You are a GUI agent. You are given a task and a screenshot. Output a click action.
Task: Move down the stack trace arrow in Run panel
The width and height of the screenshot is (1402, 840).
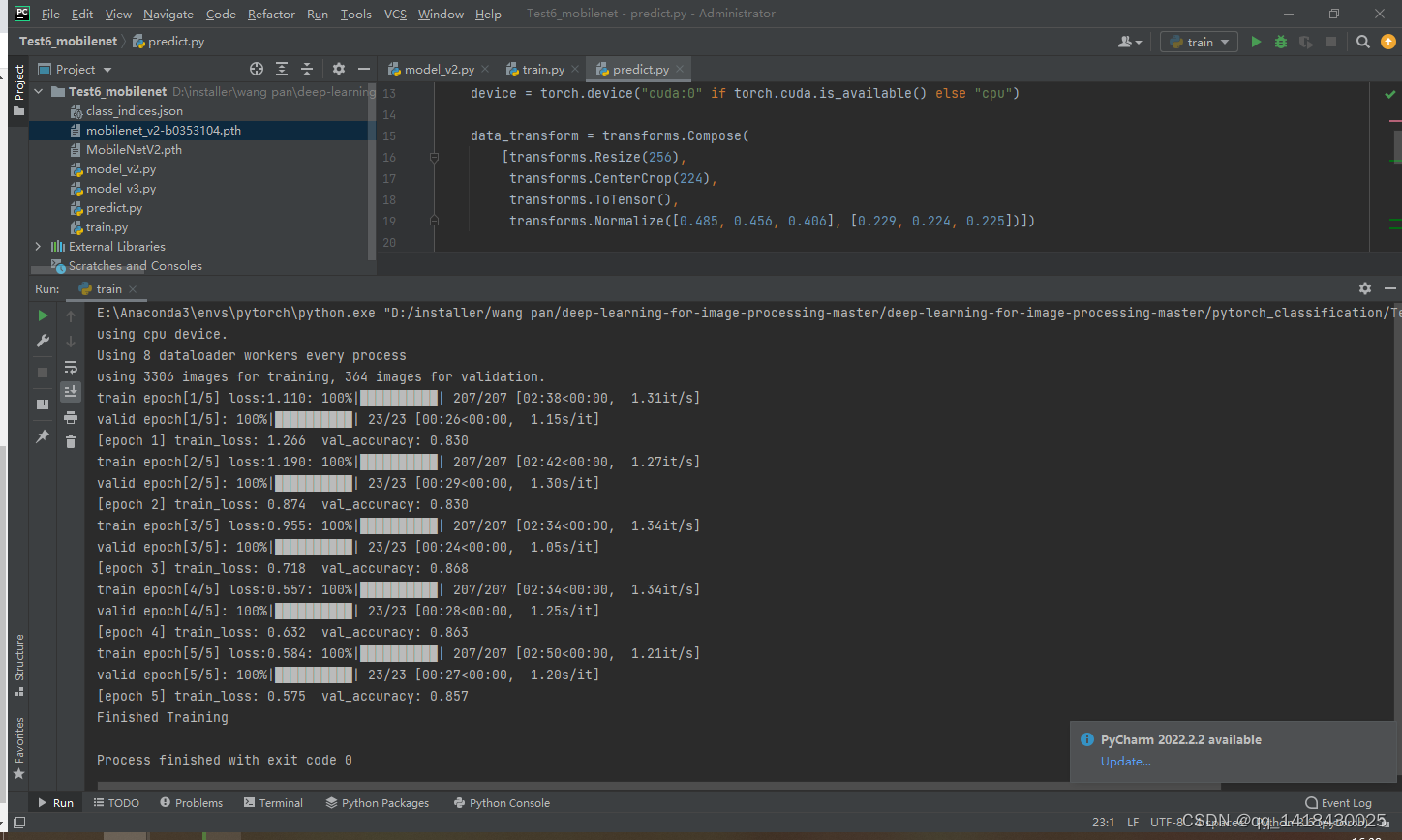pos(71,342)
